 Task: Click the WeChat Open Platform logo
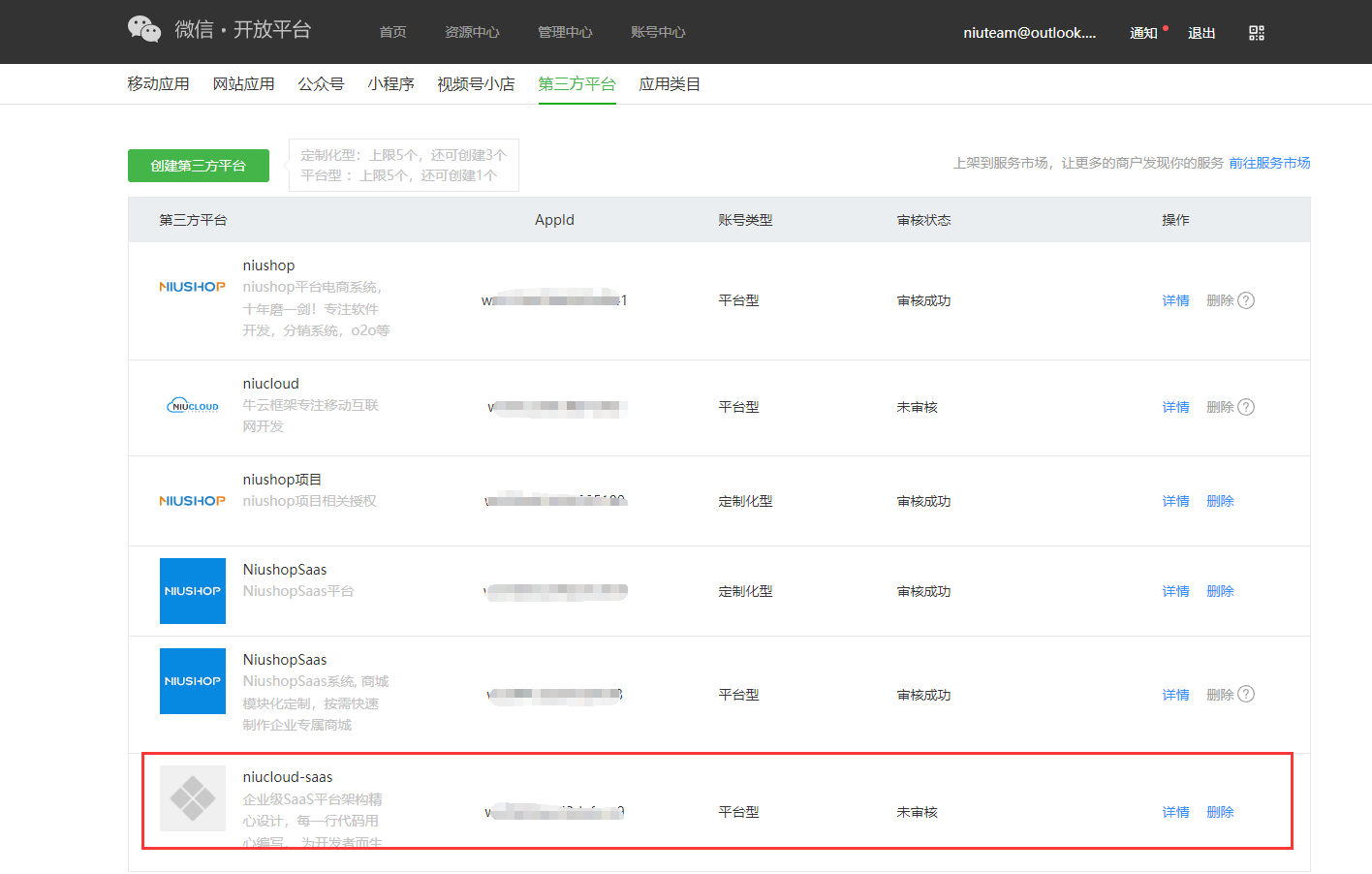(x=219, y=30)
